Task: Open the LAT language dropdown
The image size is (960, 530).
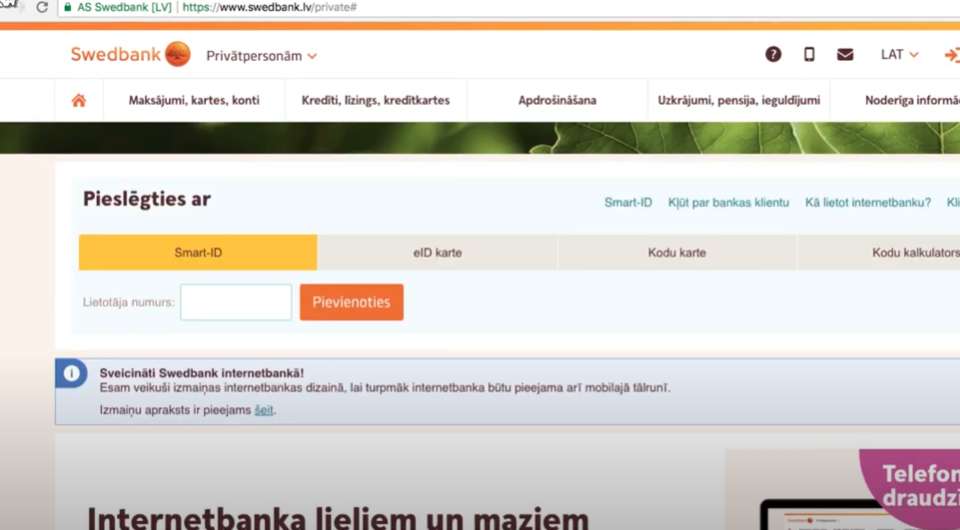Action: point(899,54)
